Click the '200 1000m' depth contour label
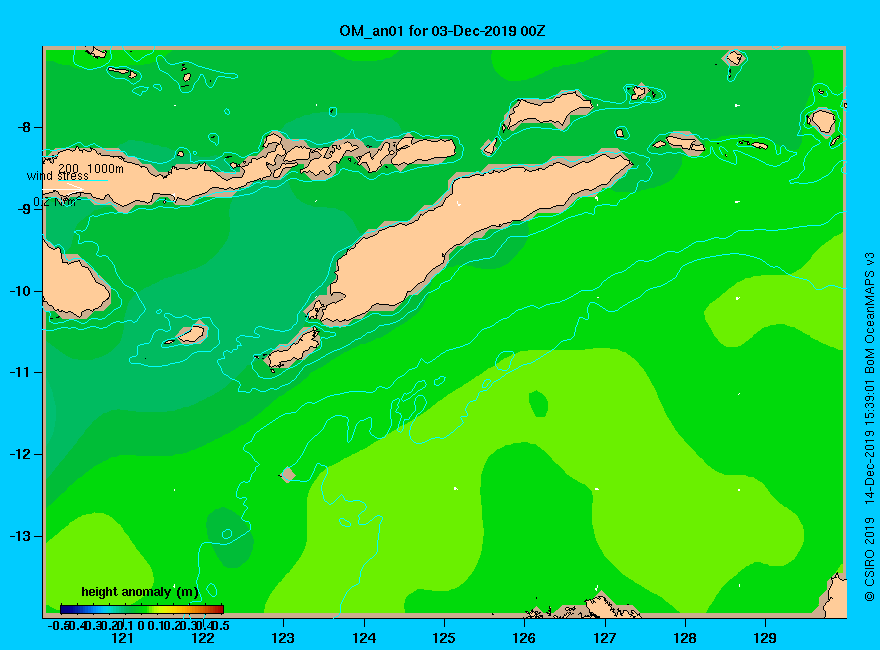This screenshot has width=880, height=650. 90,168
